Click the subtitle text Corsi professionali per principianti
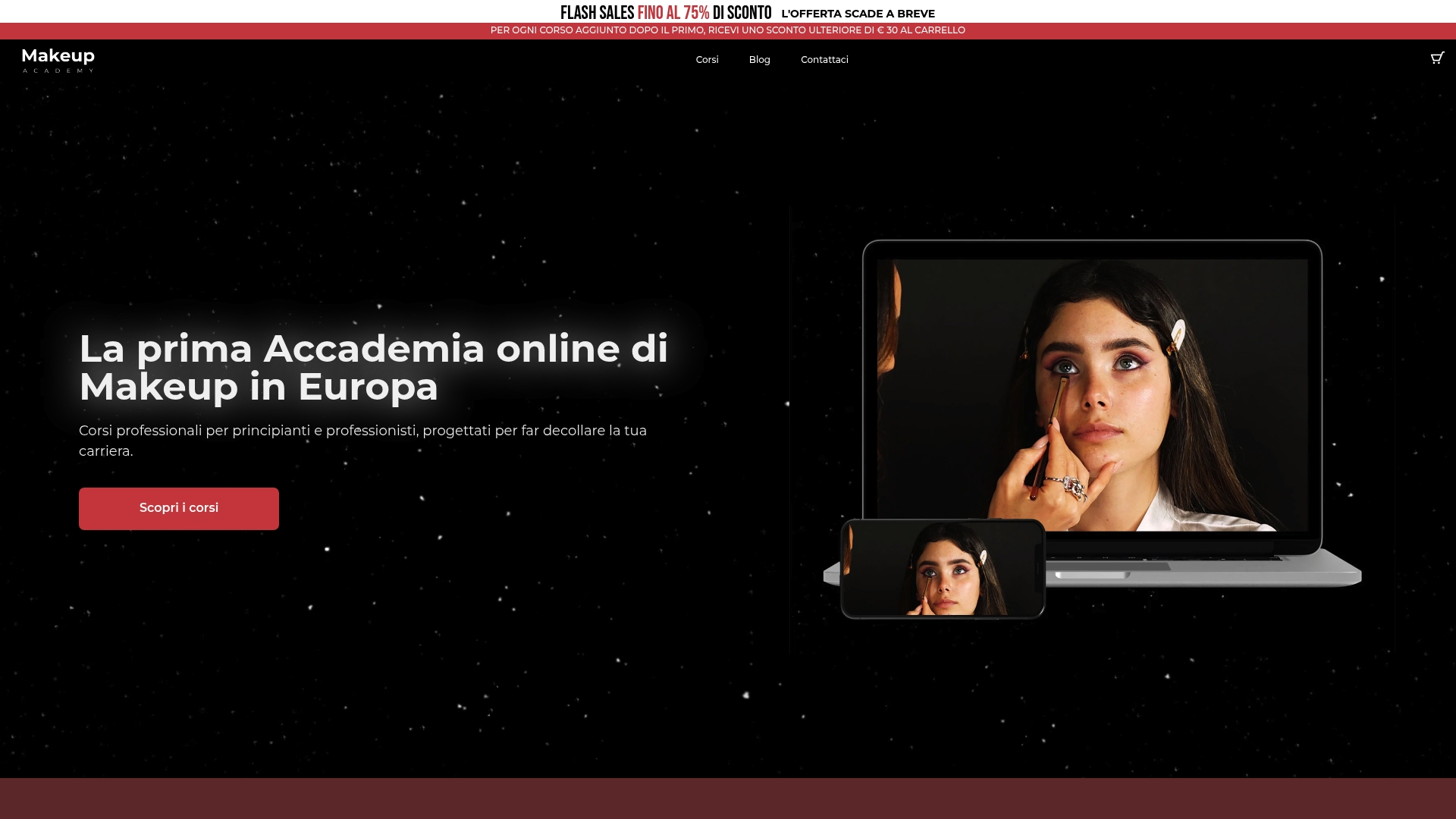 (362, 441)
